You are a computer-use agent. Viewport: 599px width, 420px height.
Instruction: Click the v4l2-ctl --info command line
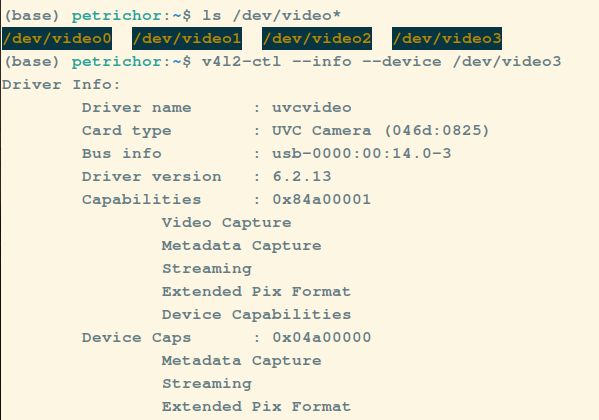coord(382,62)
